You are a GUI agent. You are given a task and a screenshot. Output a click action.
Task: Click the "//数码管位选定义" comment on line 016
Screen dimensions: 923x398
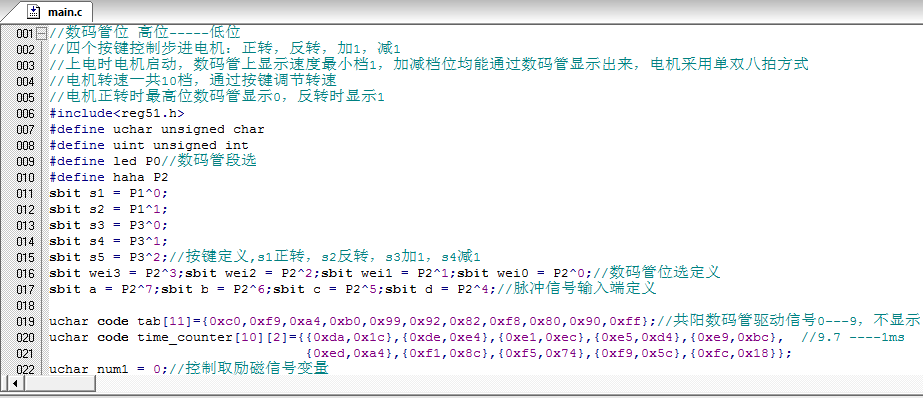point(656,273)
